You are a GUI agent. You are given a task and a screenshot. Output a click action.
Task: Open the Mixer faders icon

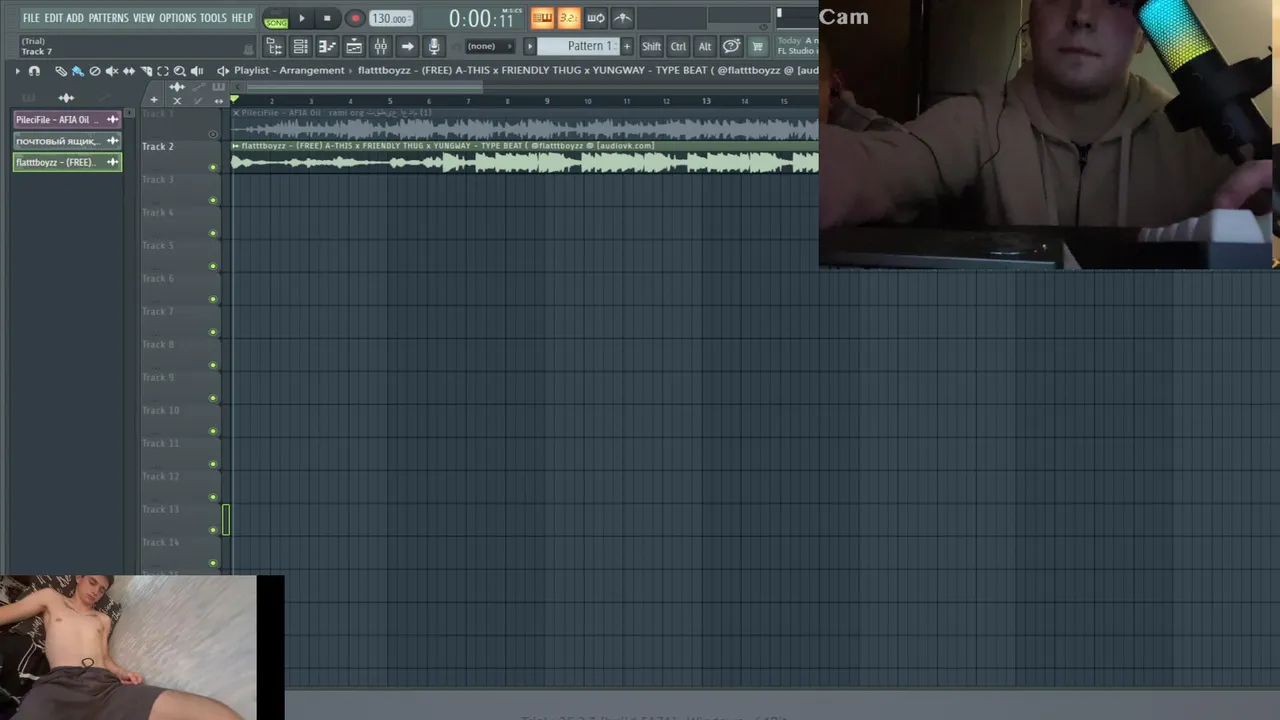(x=380, y=46)
